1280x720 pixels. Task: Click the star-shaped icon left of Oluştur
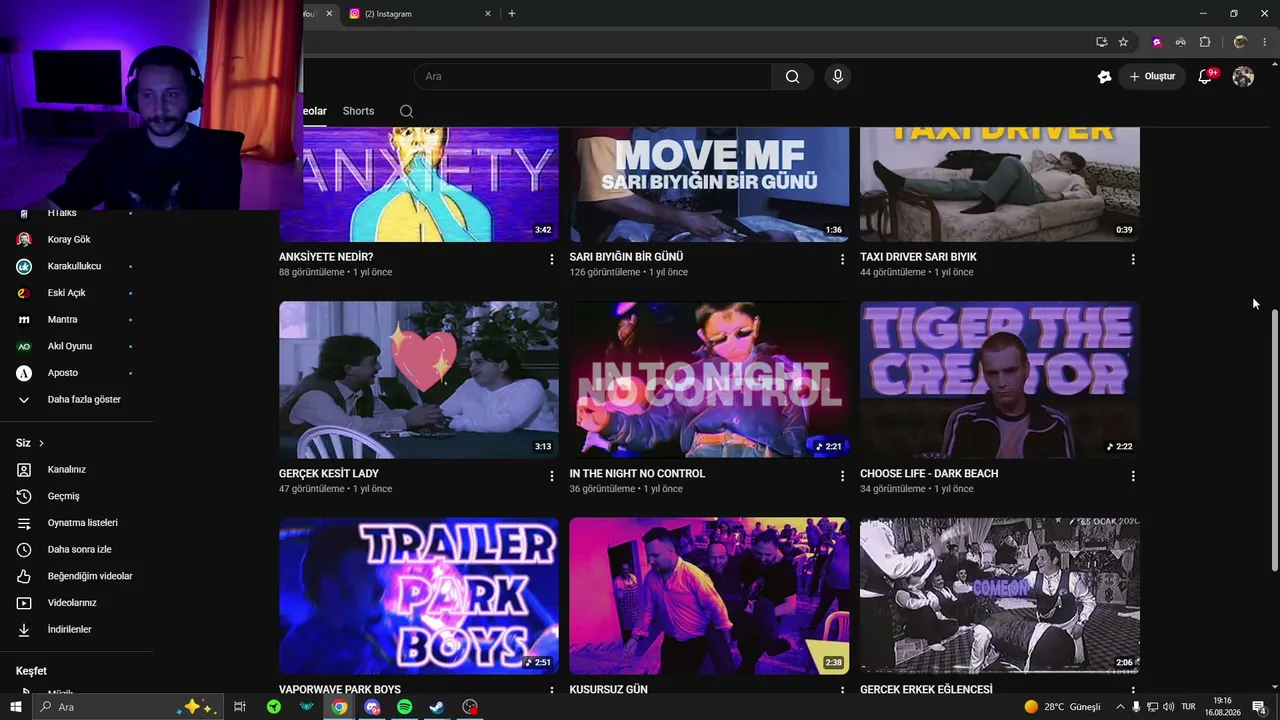[x=1104, y=76]
